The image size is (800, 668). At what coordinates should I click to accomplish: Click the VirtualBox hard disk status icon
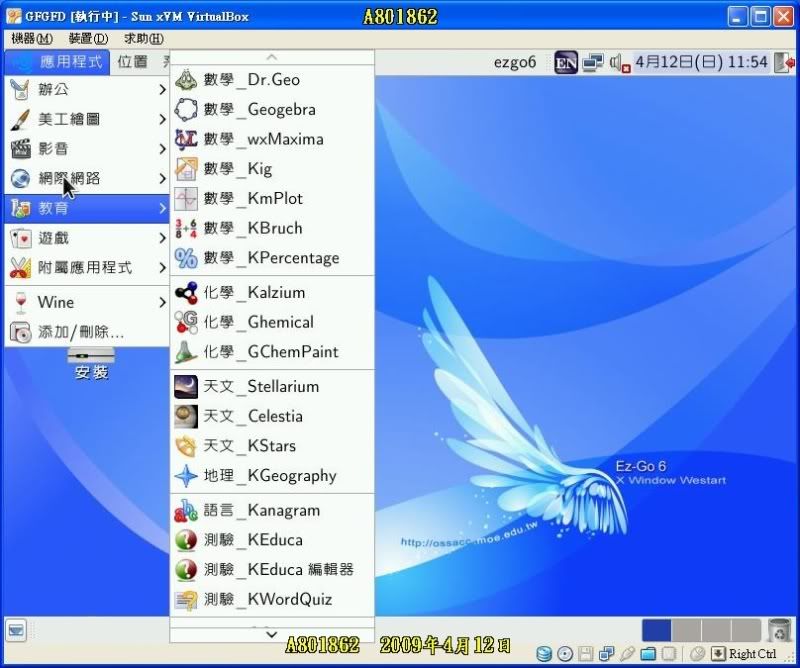544,654
